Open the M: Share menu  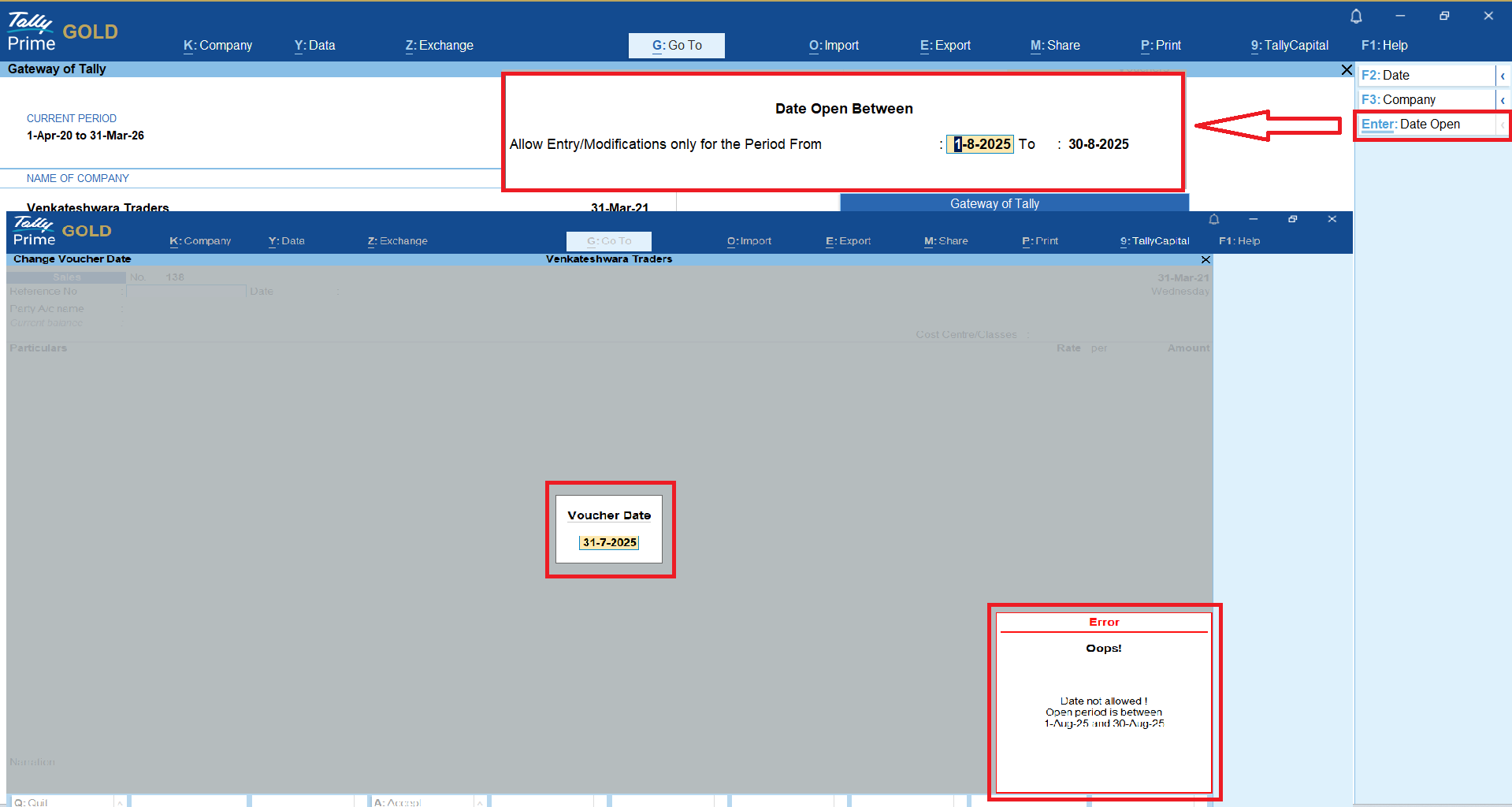tap(1055, 46)
